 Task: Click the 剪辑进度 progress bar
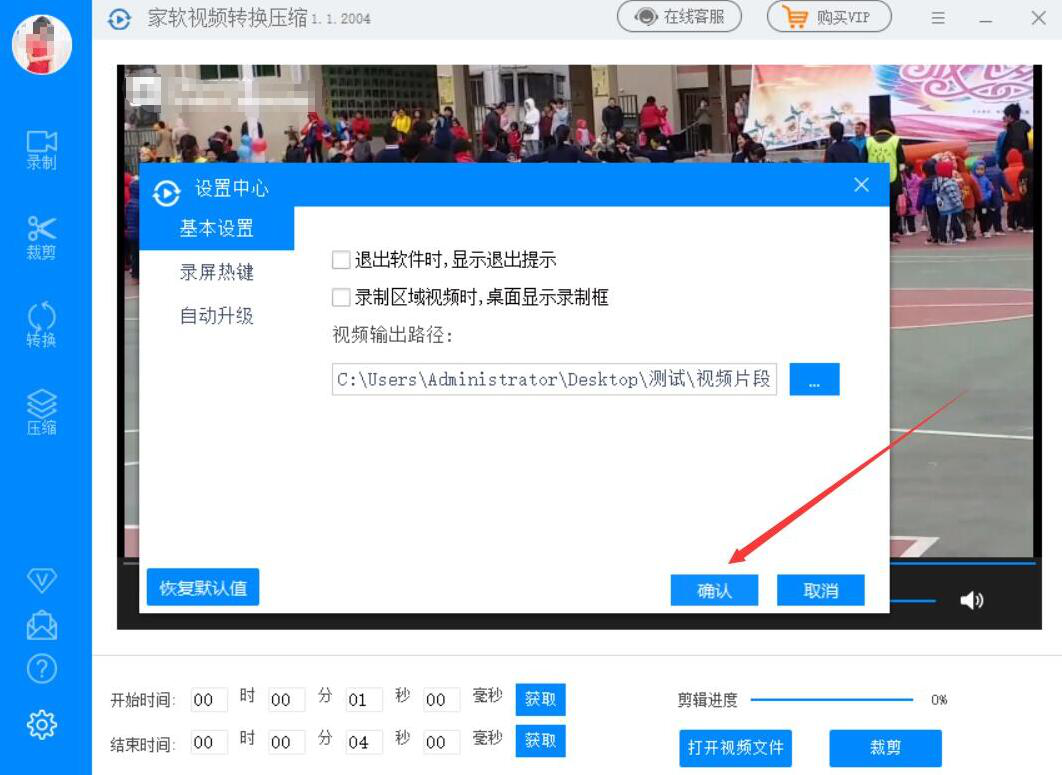[832, 699]
